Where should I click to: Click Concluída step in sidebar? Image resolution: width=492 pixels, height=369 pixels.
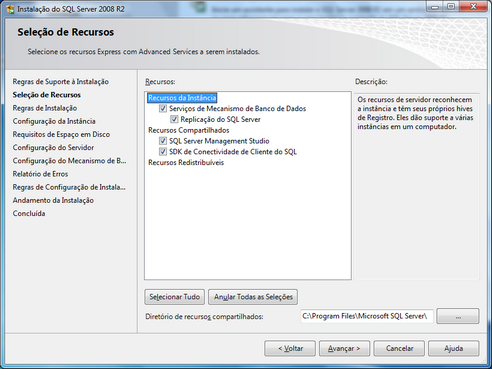29,213
